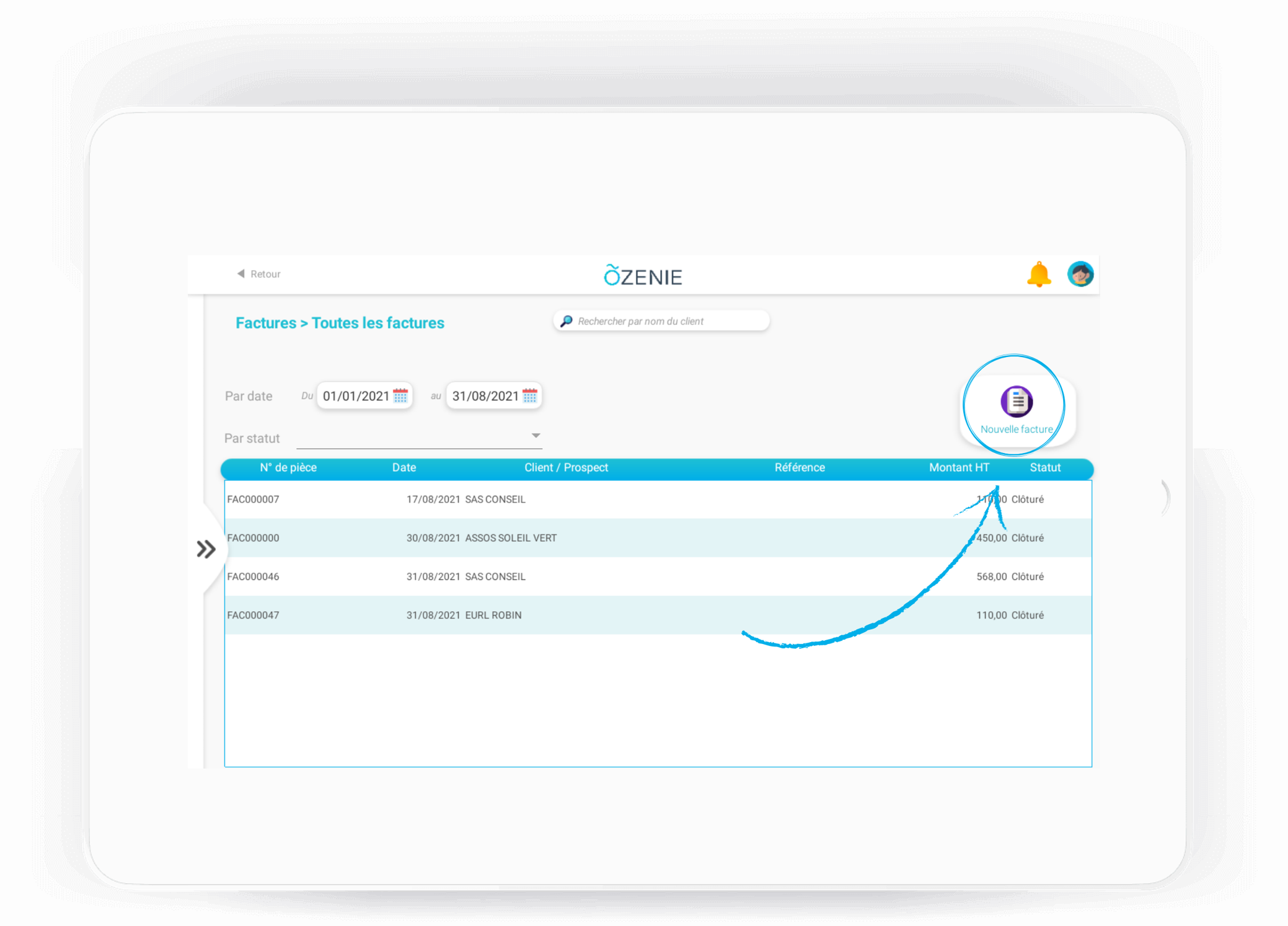Click amount 450,00

(x=992, y=538)
